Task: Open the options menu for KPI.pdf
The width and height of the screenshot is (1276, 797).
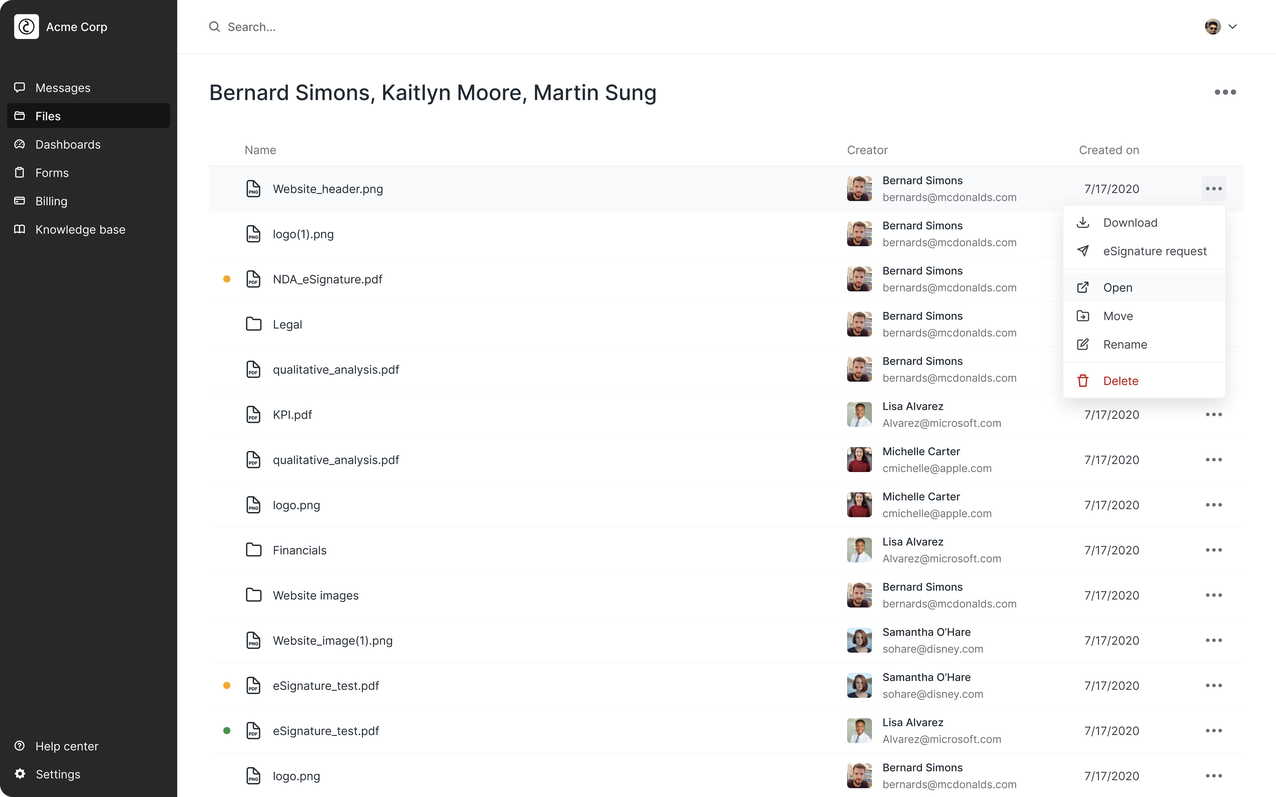Action: (x=1213, y=414)
